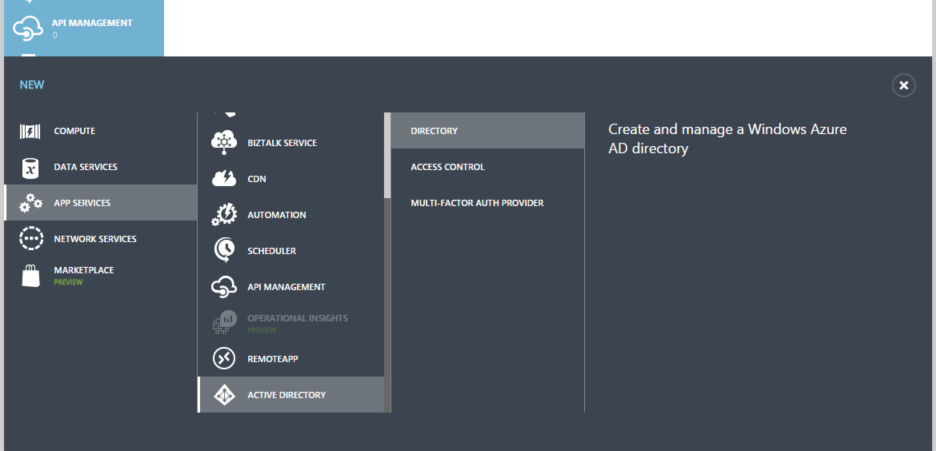Choose API Management label in services list
Screen dimensions: 936x451
coord(286,287)
